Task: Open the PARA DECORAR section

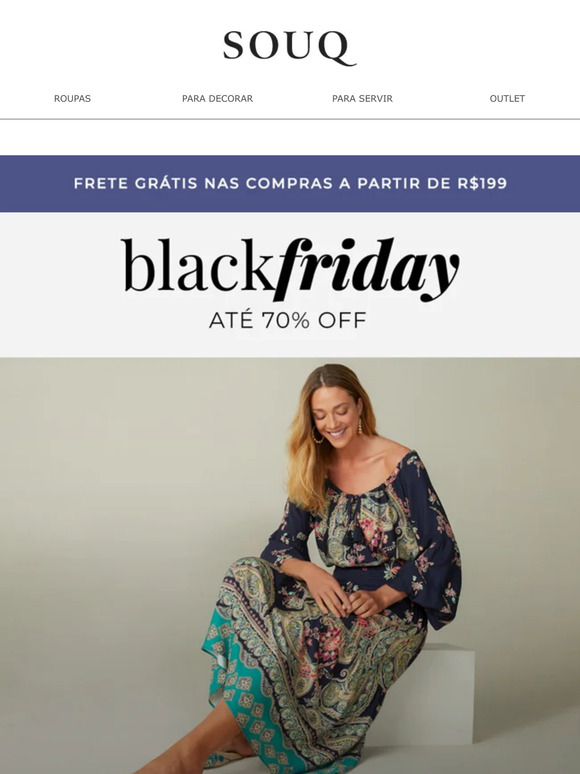Action: pyautogui.click(x=217, y=98)
